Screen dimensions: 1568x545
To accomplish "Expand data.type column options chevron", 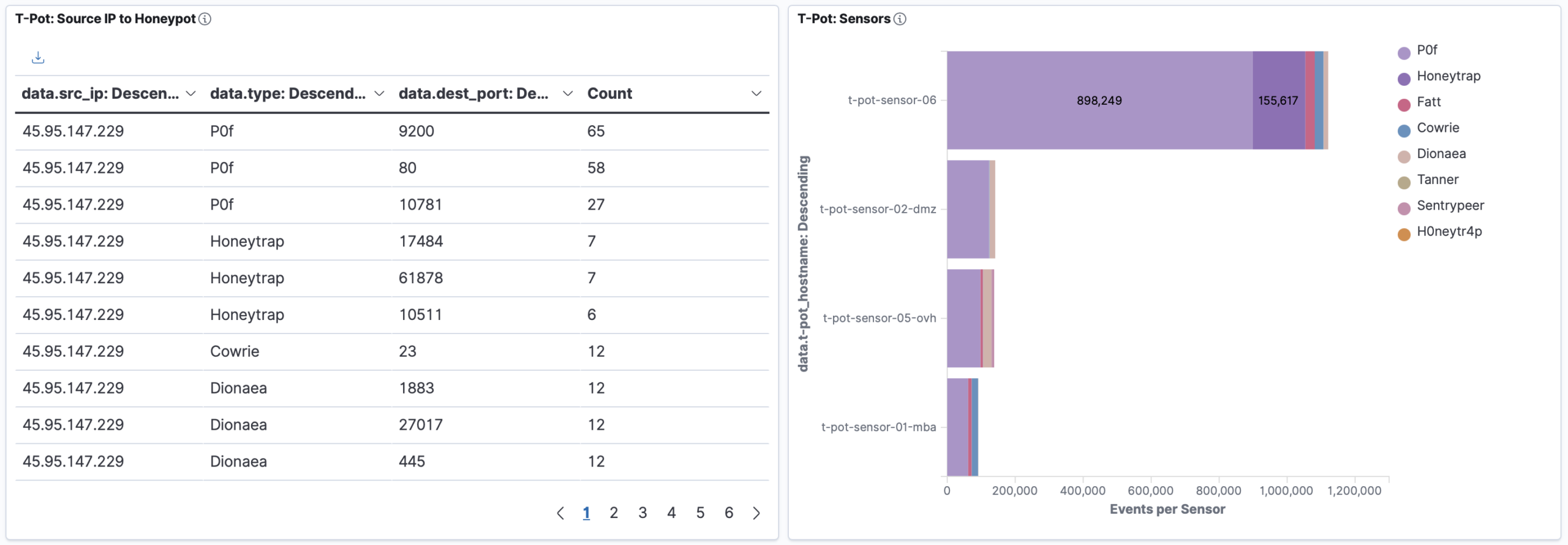I will pos(379,94).
